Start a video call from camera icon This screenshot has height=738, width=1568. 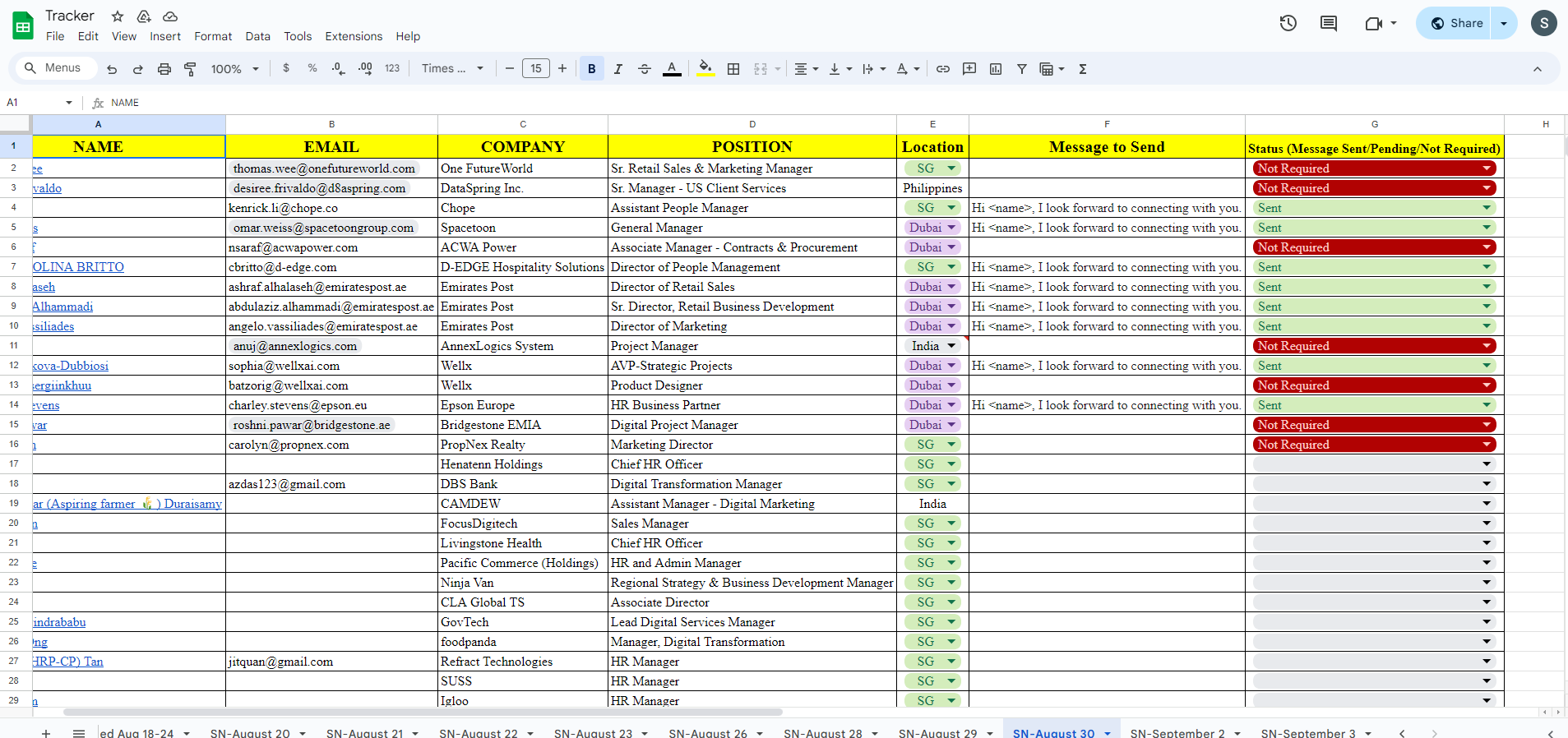[1374, 23]
